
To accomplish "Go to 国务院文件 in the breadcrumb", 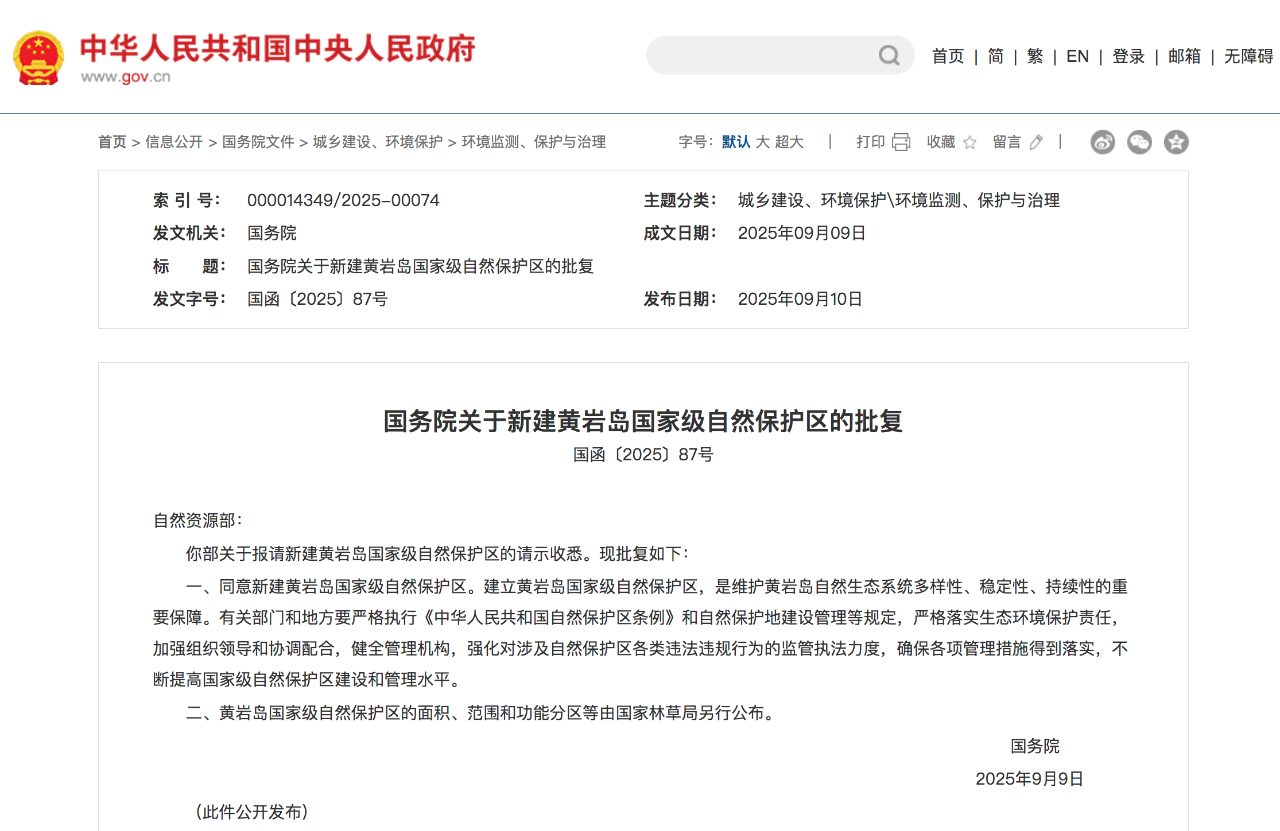I will (258, 142).
